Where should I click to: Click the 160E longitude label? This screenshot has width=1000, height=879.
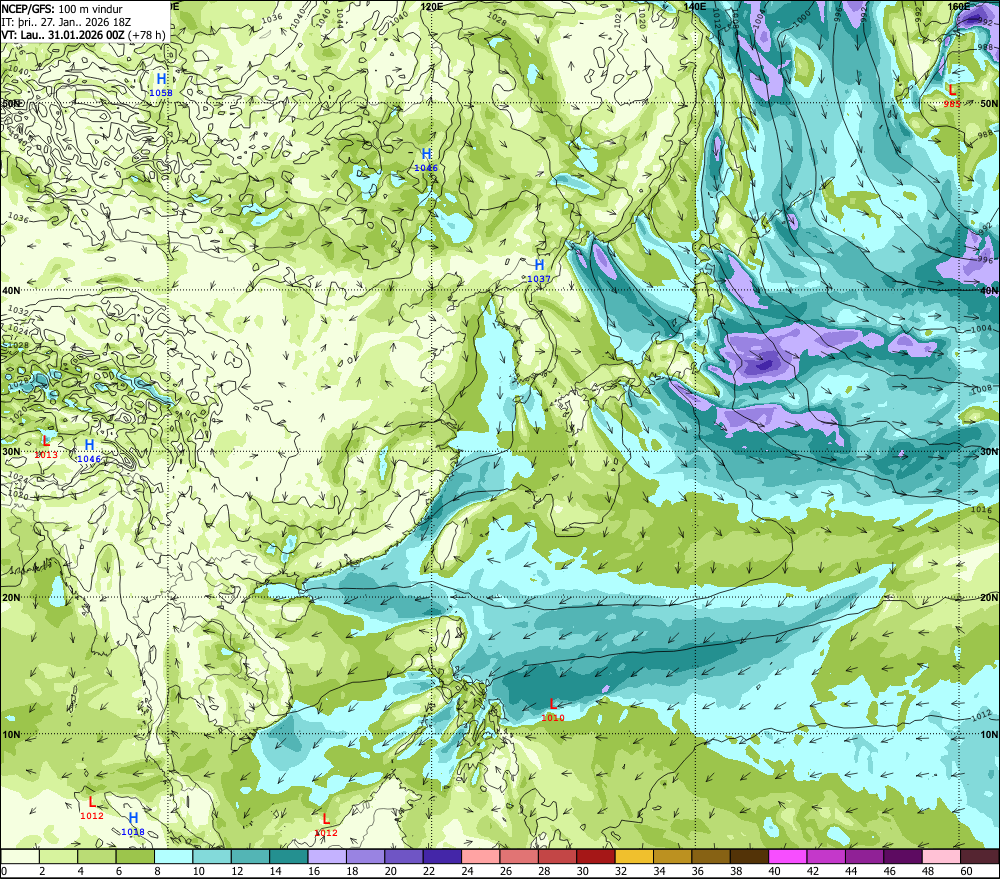pyautogui.click(x=959, y=6)
